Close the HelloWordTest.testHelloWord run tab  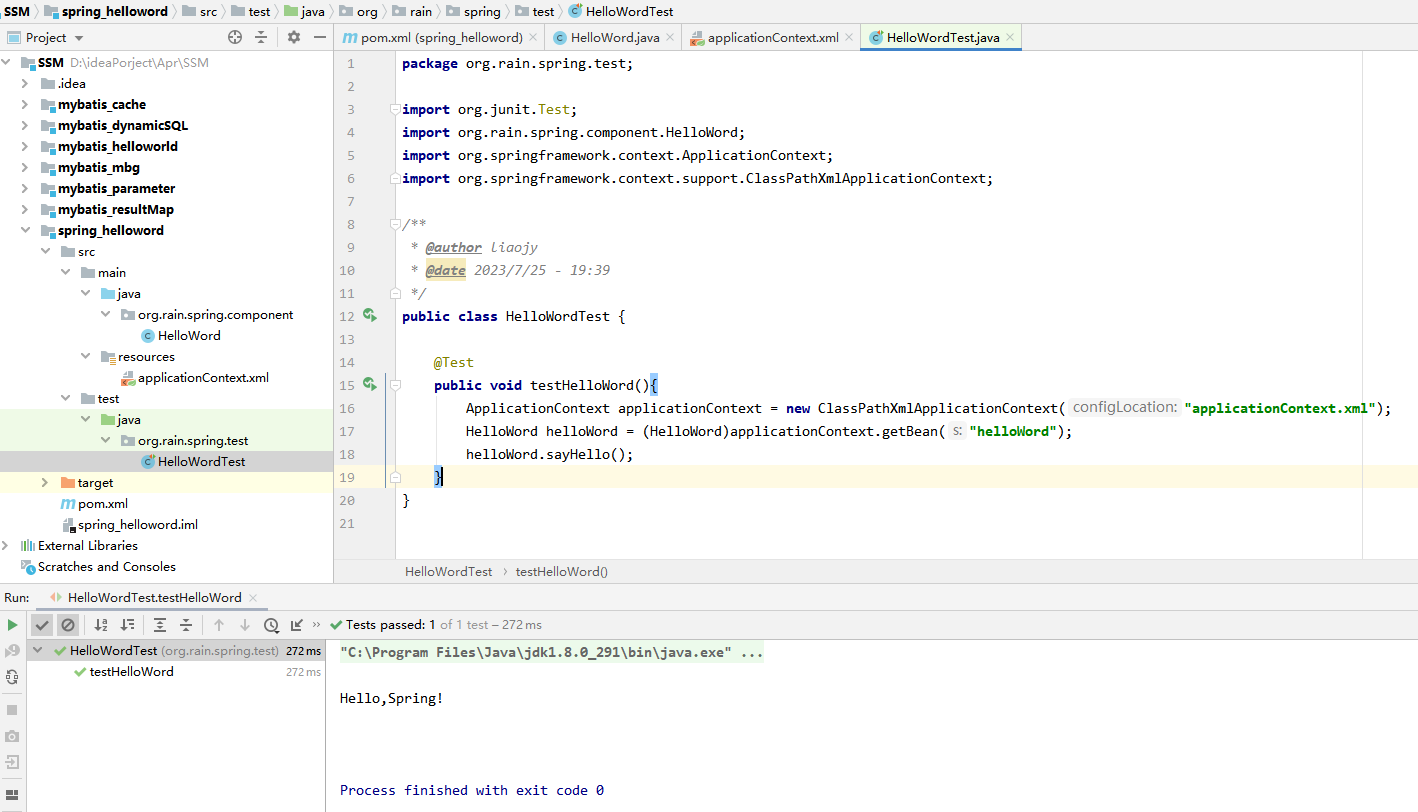click(254, 598)
